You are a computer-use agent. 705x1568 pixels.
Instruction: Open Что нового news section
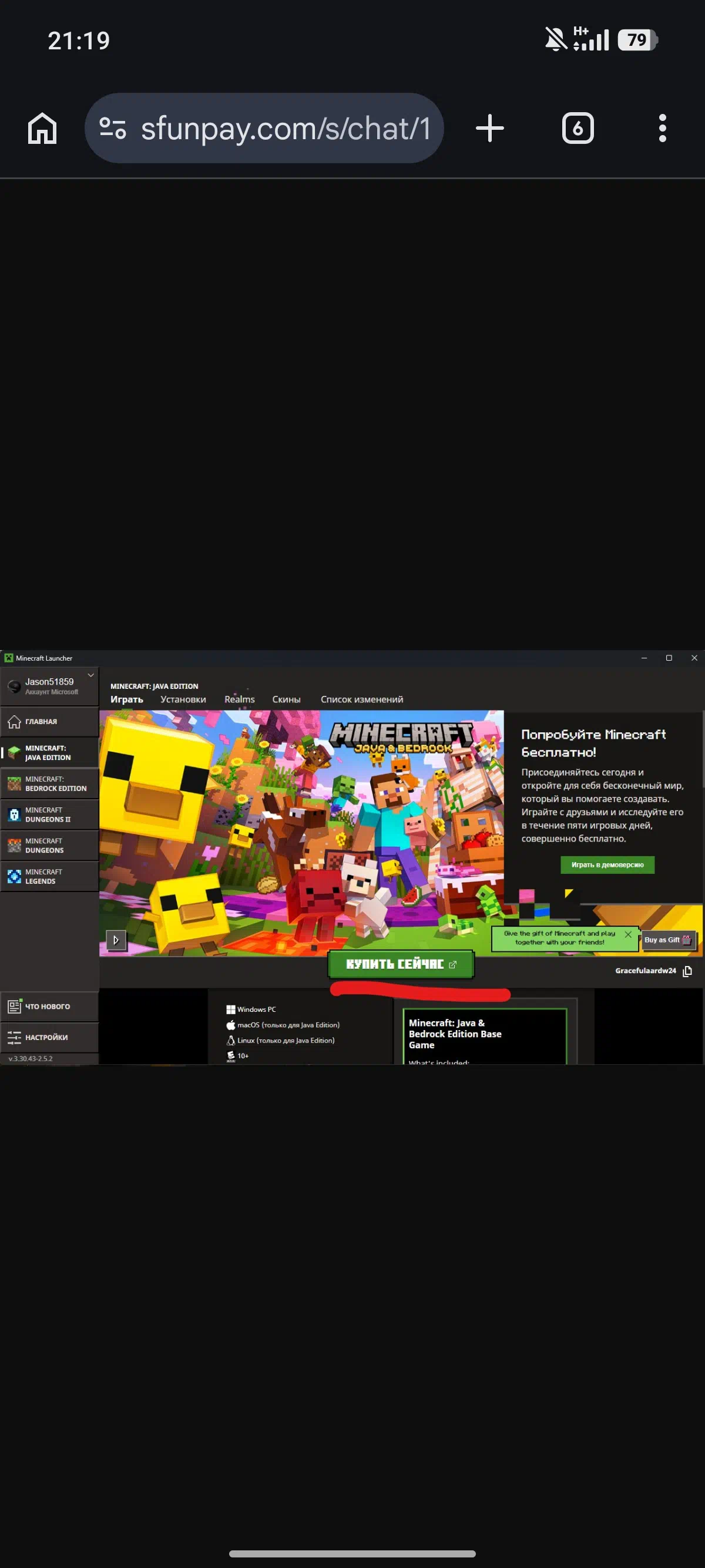(x=49, y=1006)
